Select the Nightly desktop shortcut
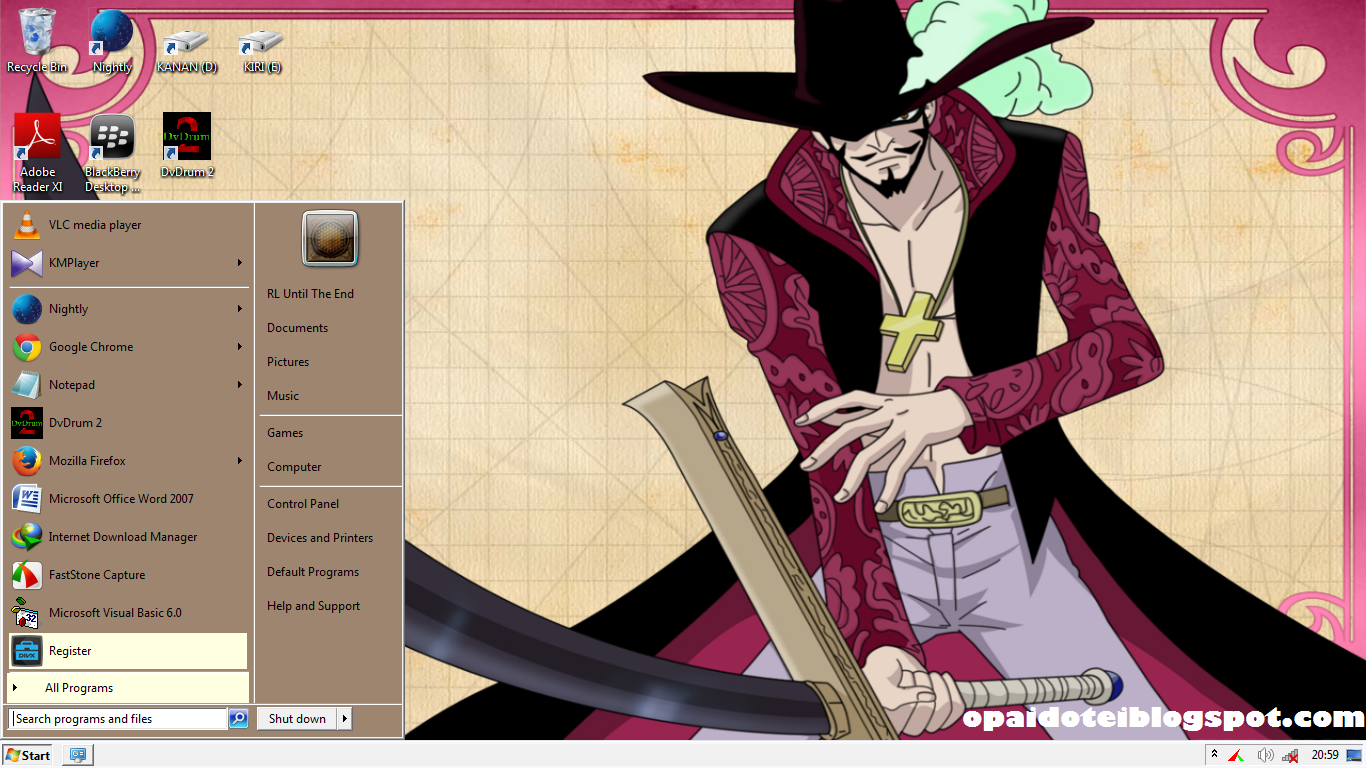Viewport: 1366px width, 768px height. point(112,41)
